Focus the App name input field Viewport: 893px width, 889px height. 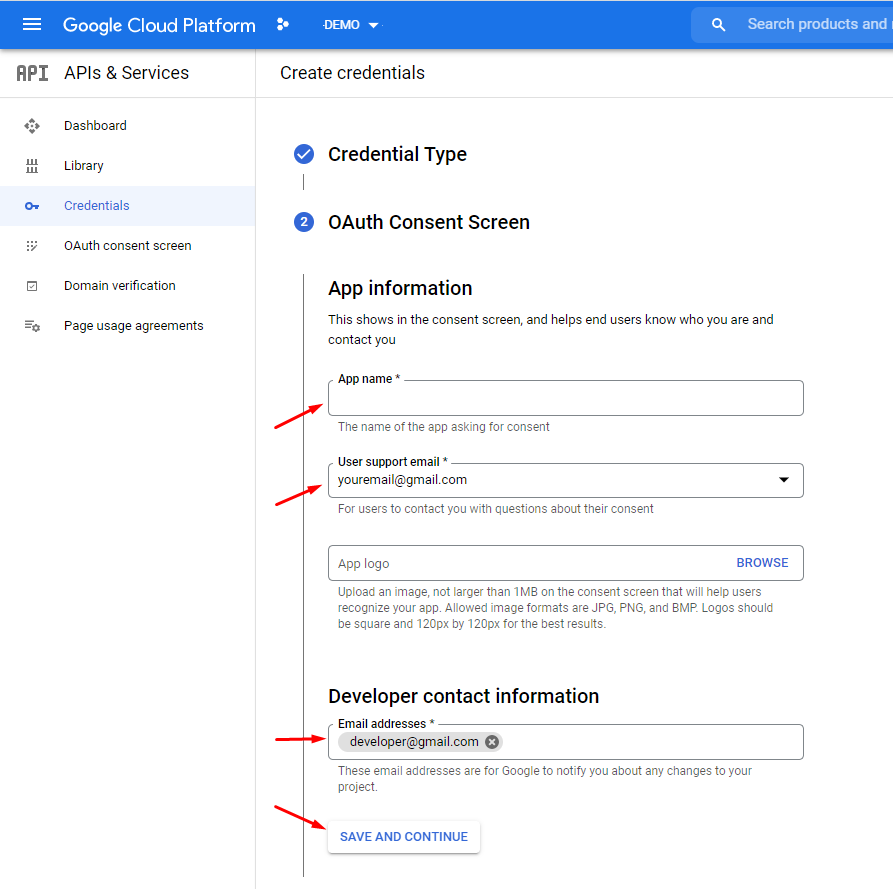(x=566, y=398)
